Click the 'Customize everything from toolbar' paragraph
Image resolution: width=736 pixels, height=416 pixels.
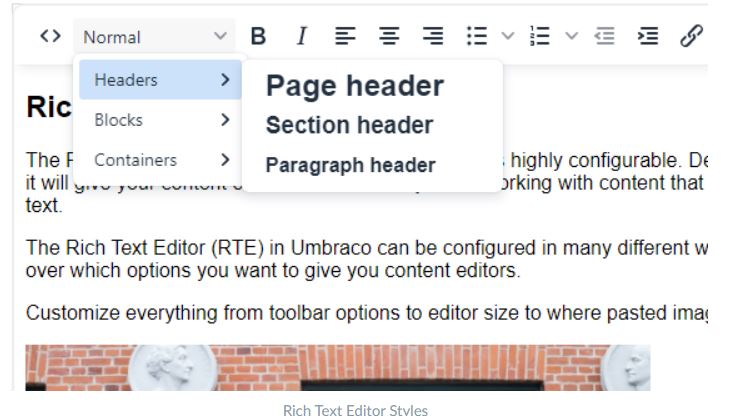click(x=366, y=313)
